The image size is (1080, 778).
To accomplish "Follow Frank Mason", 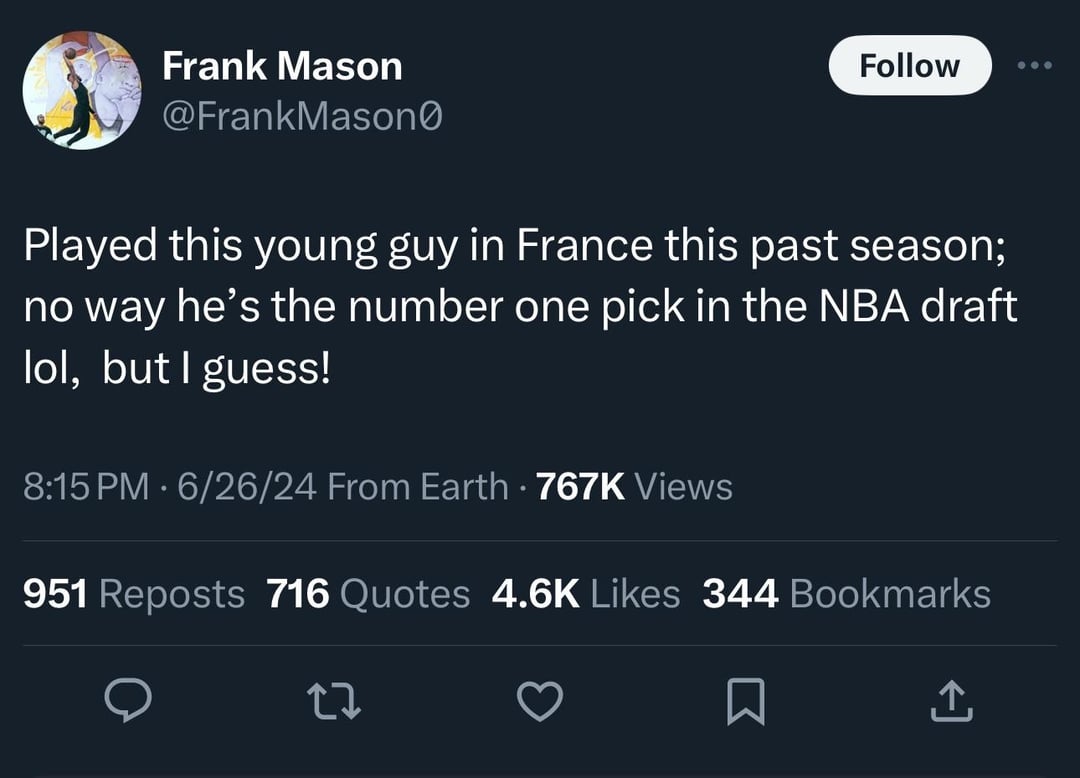I will point(909,66).
